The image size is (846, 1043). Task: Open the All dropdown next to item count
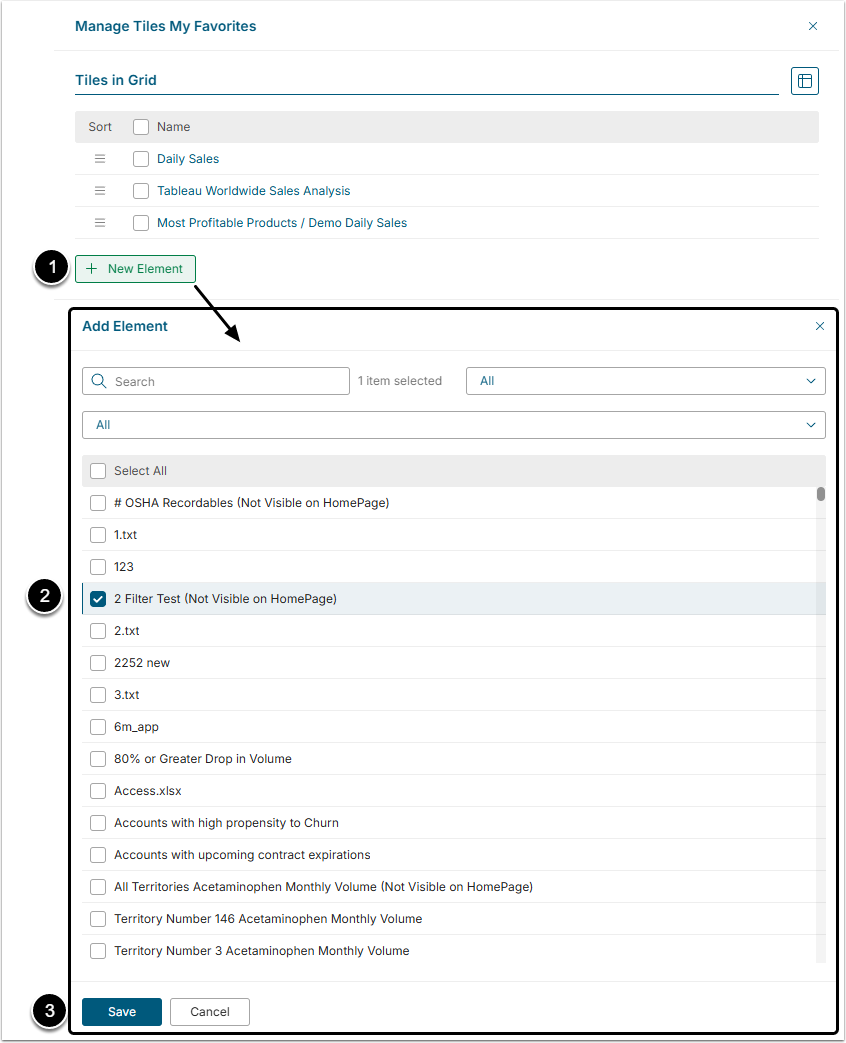645,381
